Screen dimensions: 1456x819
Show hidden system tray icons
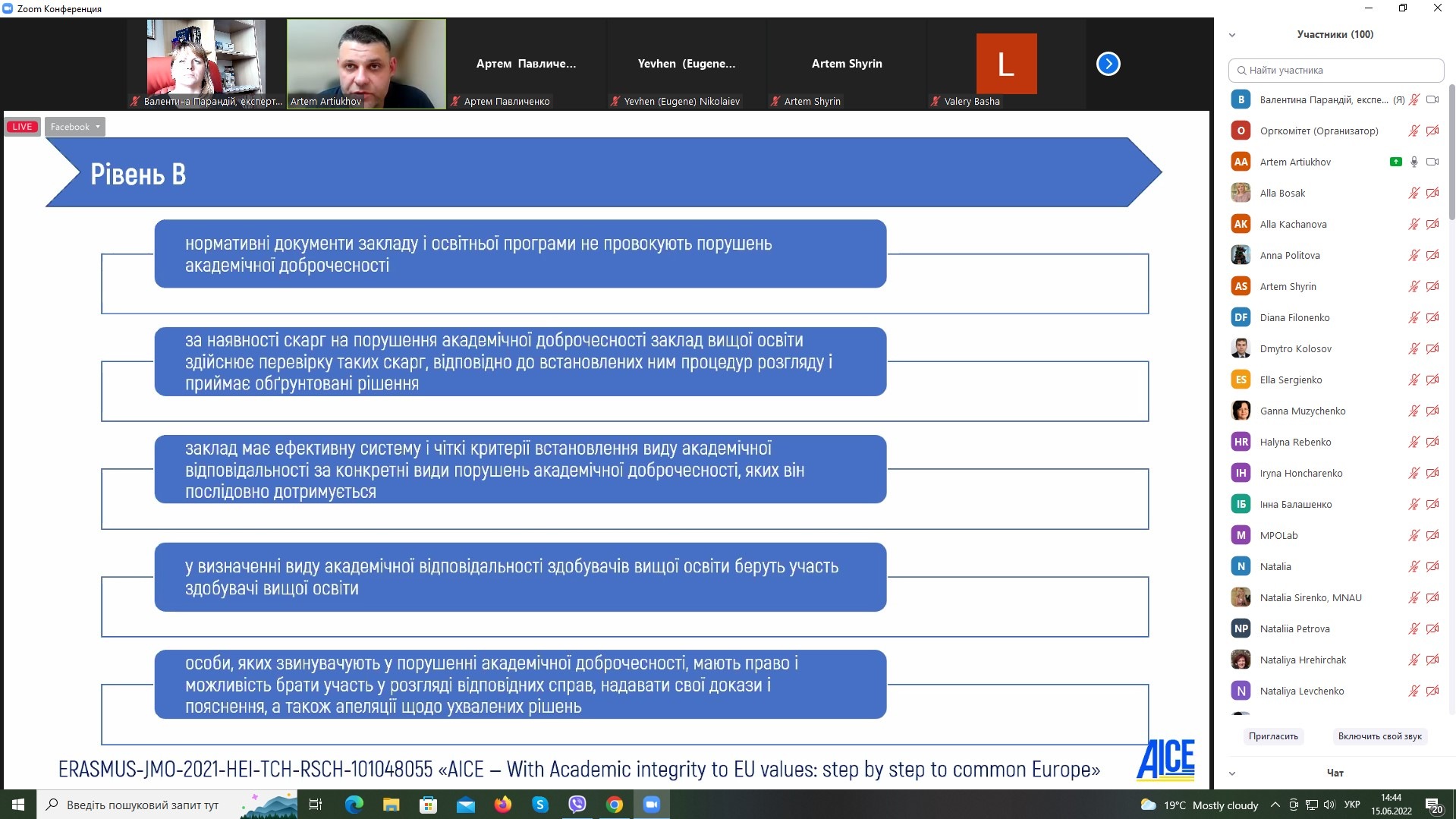1275,805
